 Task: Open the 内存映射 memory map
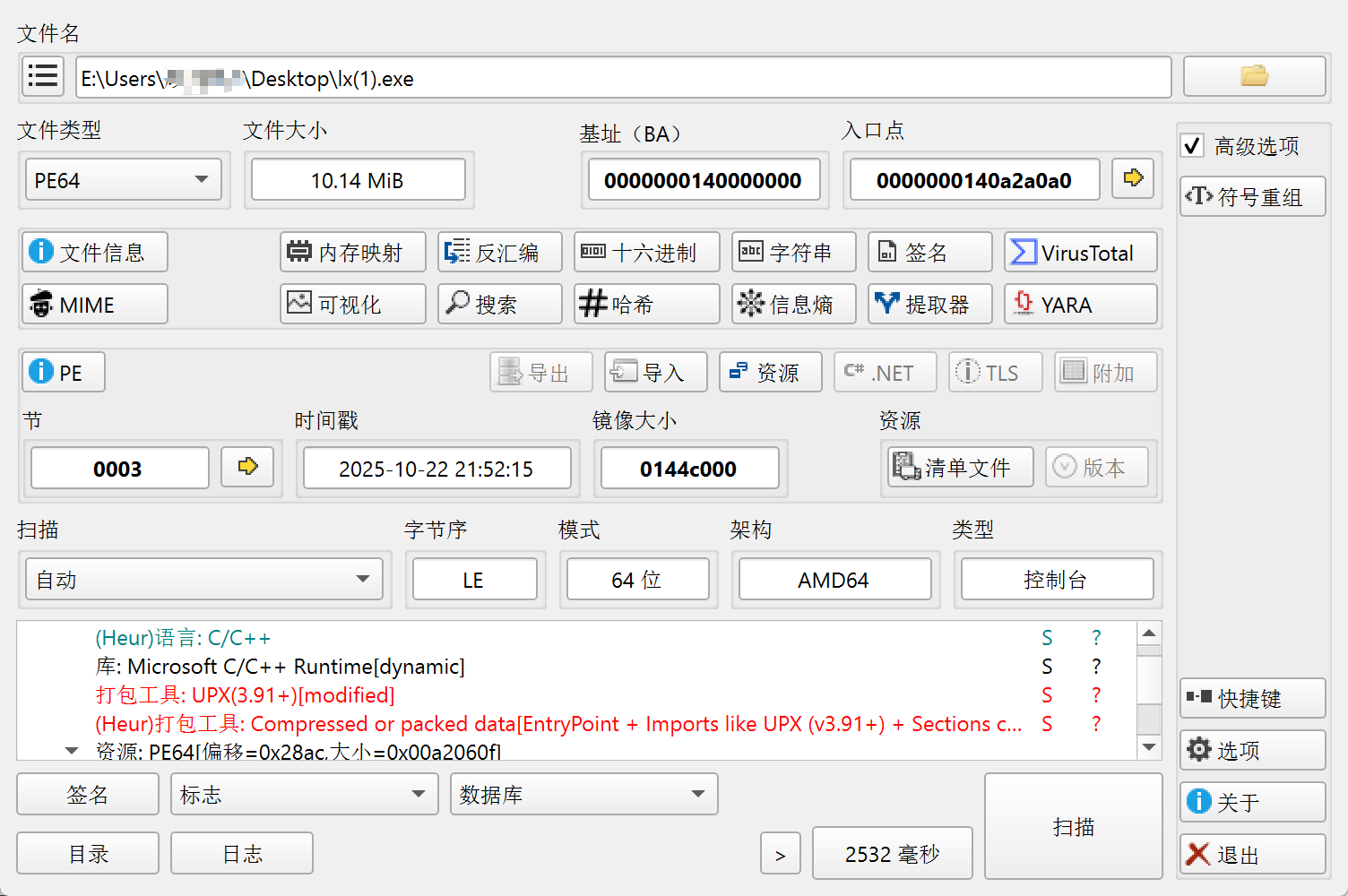click(352, 253)
